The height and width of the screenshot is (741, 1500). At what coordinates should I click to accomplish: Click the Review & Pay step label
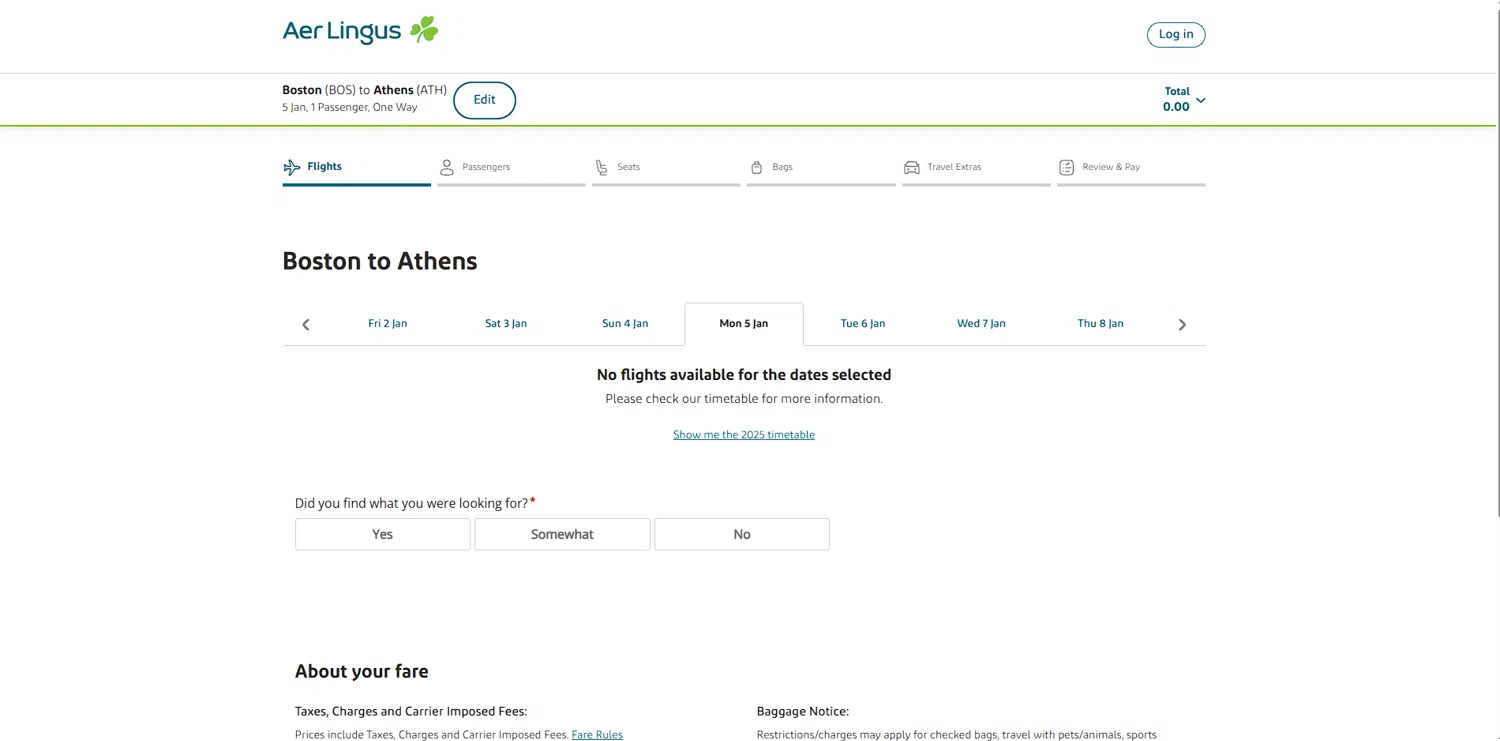click(x=1111, y=167)
